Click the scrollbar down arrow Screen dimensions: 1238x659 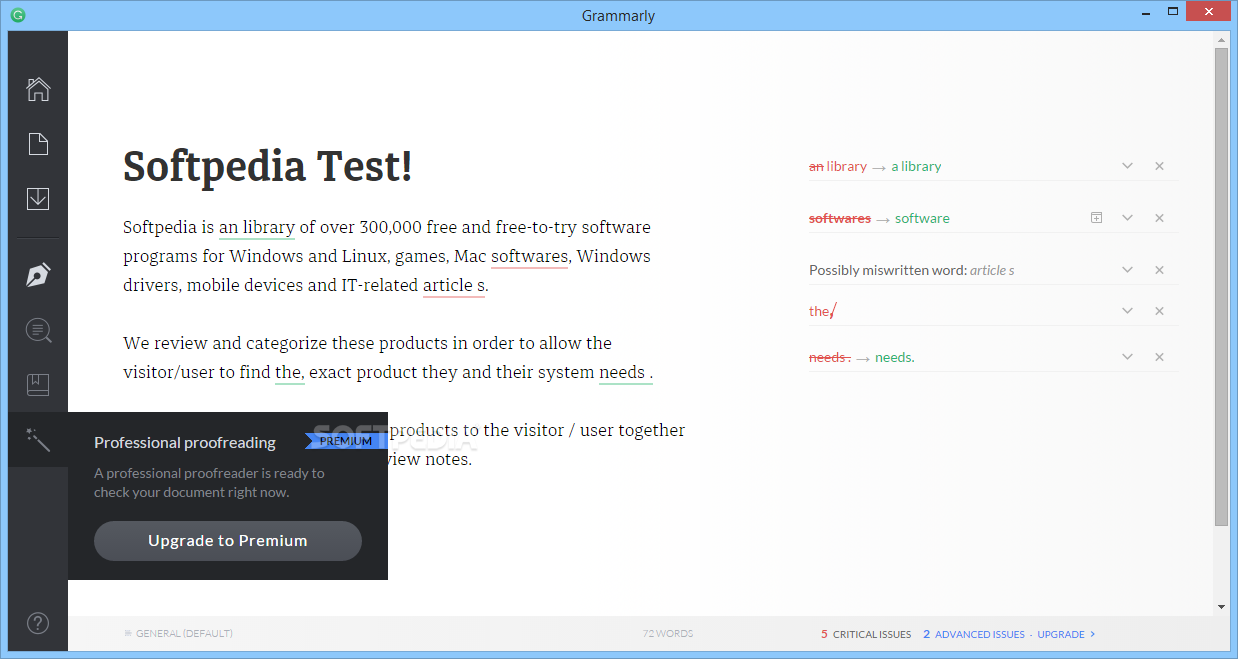[1221, 607]
